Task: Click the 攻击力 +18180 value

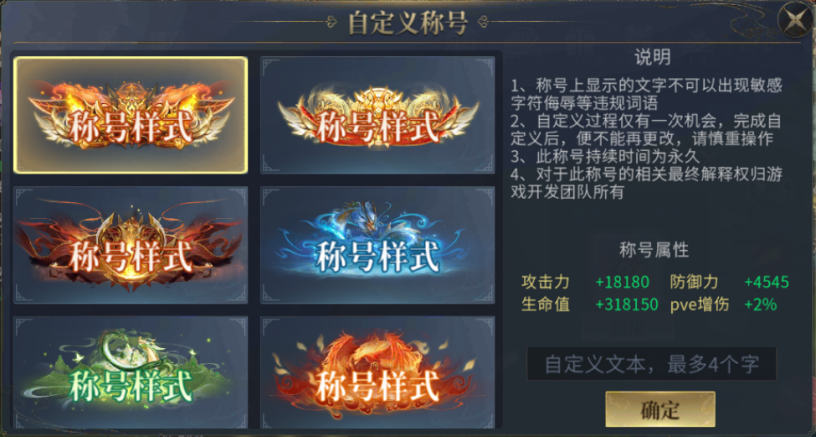Action: (x=622, y=282)
